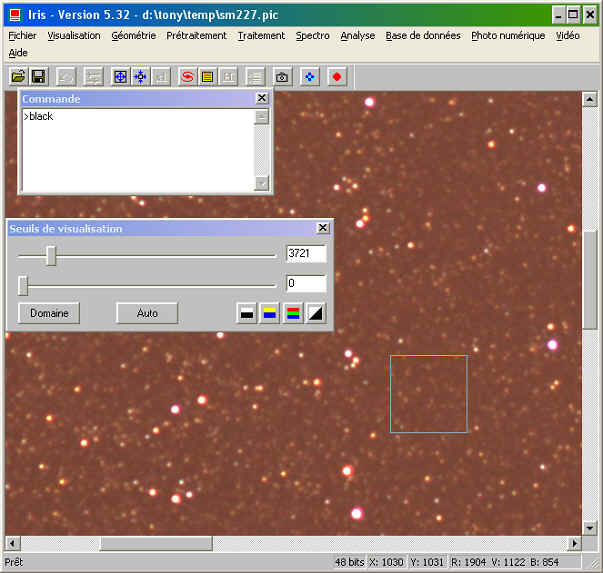
Task: Click the high threshold field showing 3721
Action: click(305, 254)
